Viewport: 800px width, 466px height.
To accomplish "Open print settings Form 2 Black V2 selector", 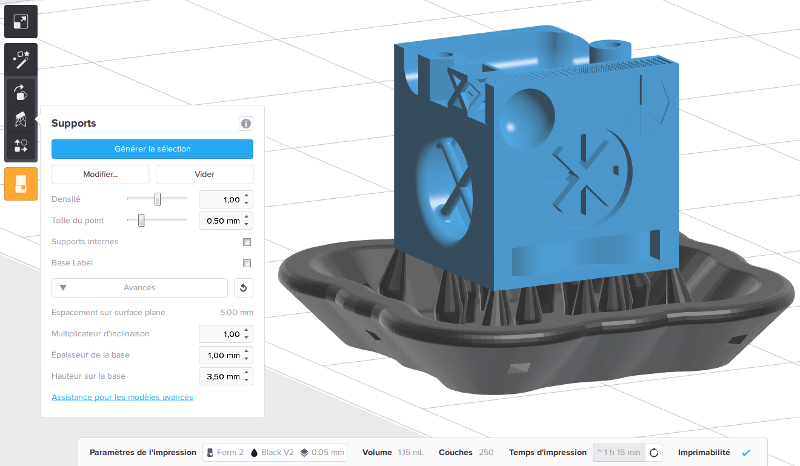I will 275,452.
